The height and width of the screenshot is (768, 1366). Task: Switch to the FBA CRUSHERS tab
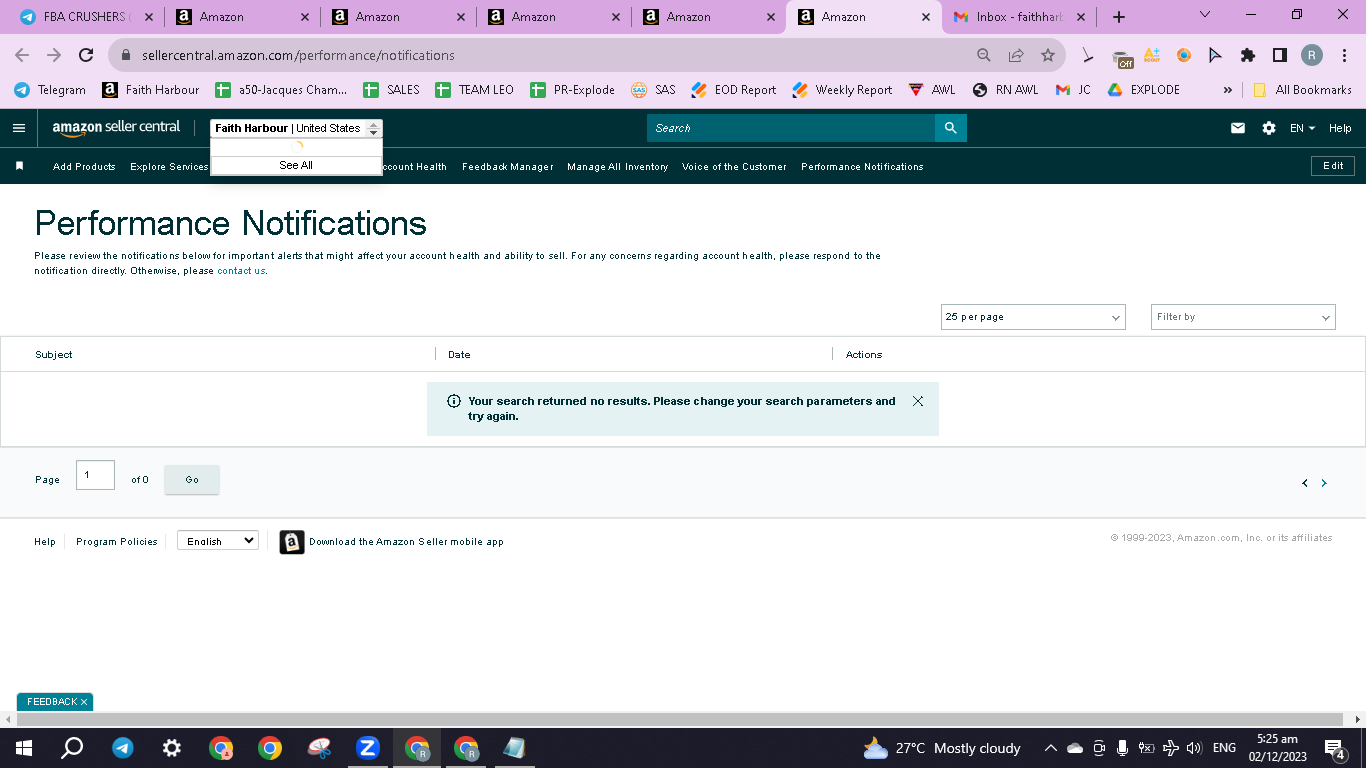coord(86,17)
